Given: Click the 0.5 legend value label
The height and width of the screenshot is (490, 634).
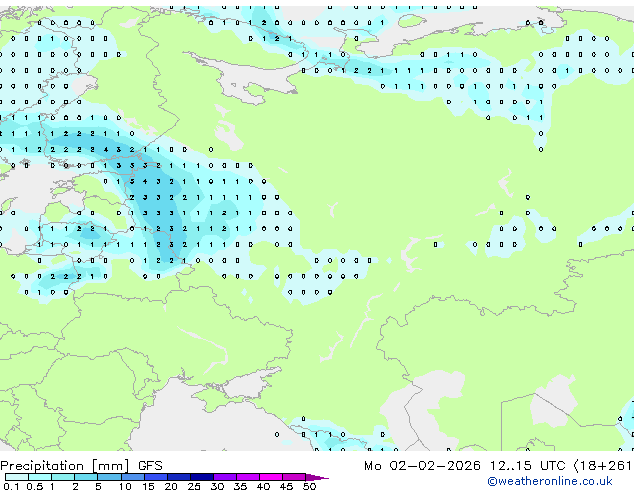Looking at the screenshot, I should coord(35,486).
